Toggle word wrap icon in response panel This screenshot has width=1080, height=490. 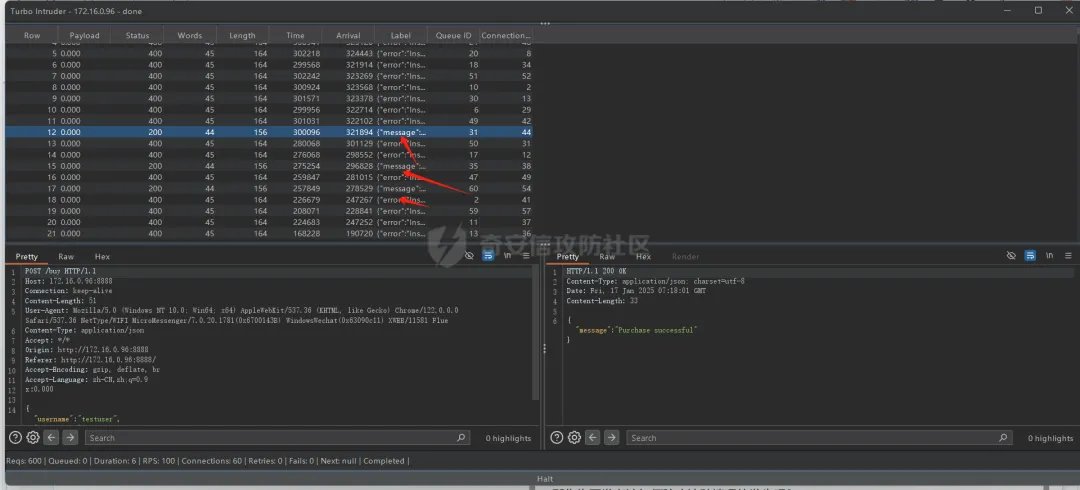pos(1030,256)
